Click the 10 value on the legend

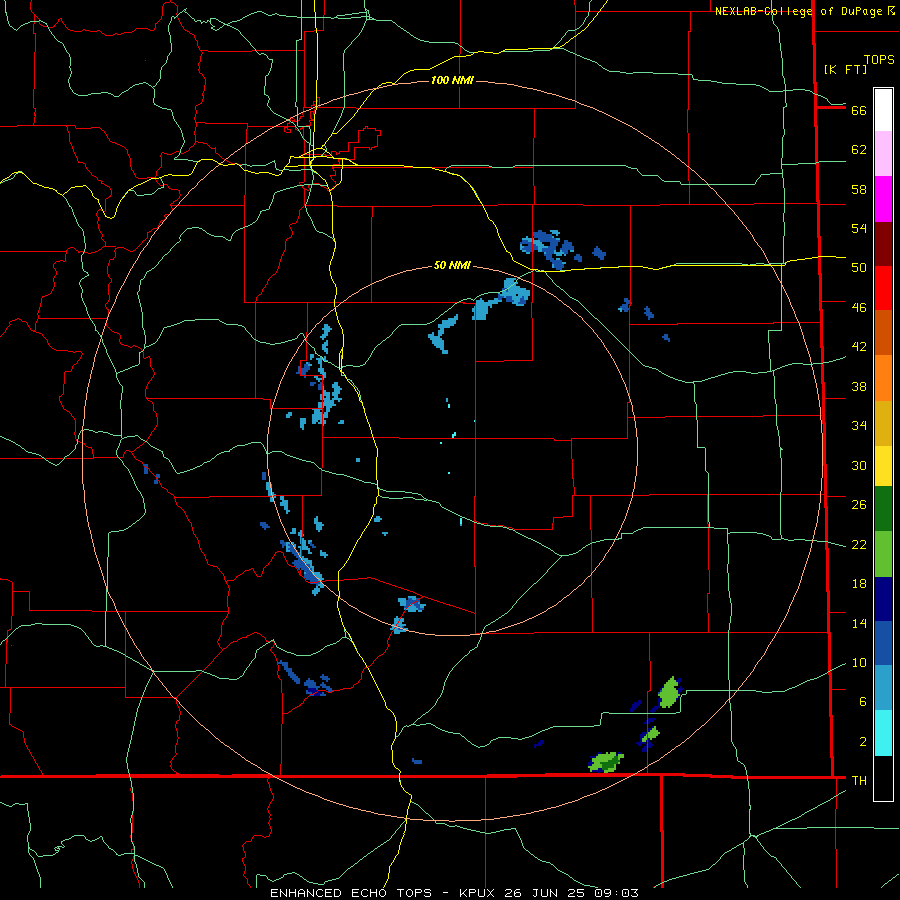tap(859, 662)
